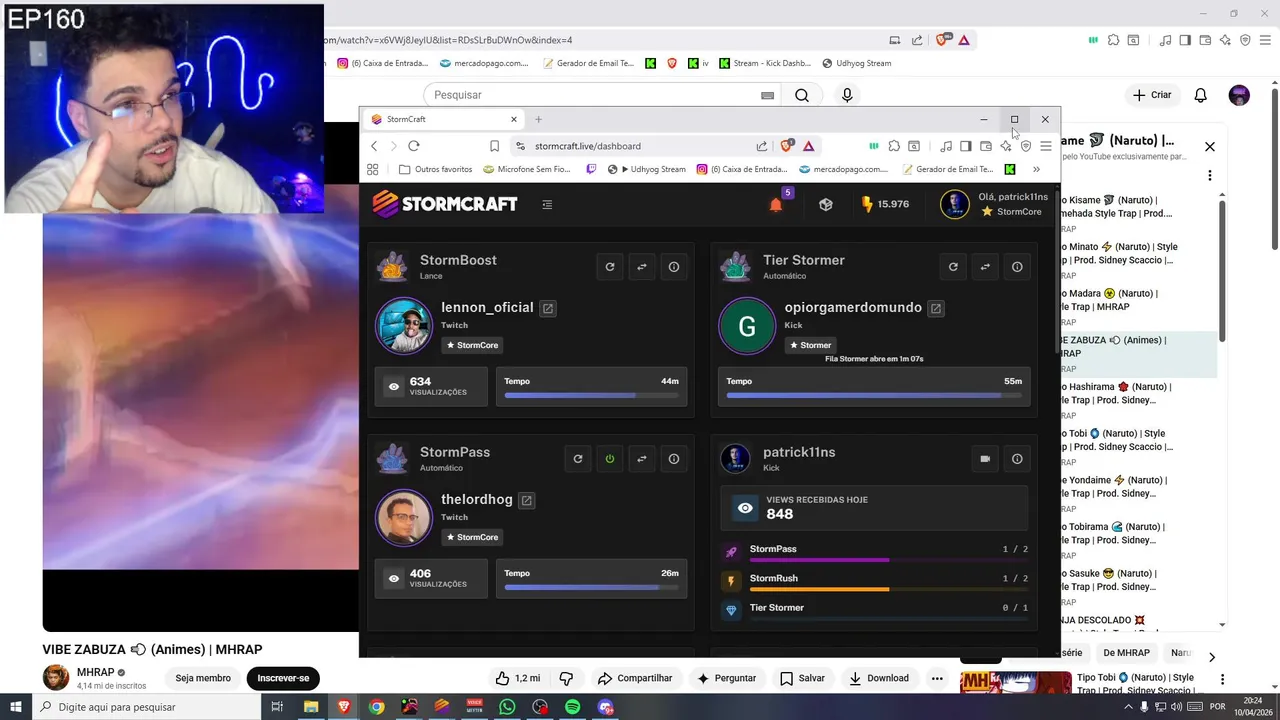
Task: Open the extensions puzzle icon
Action: click(894, 146)
